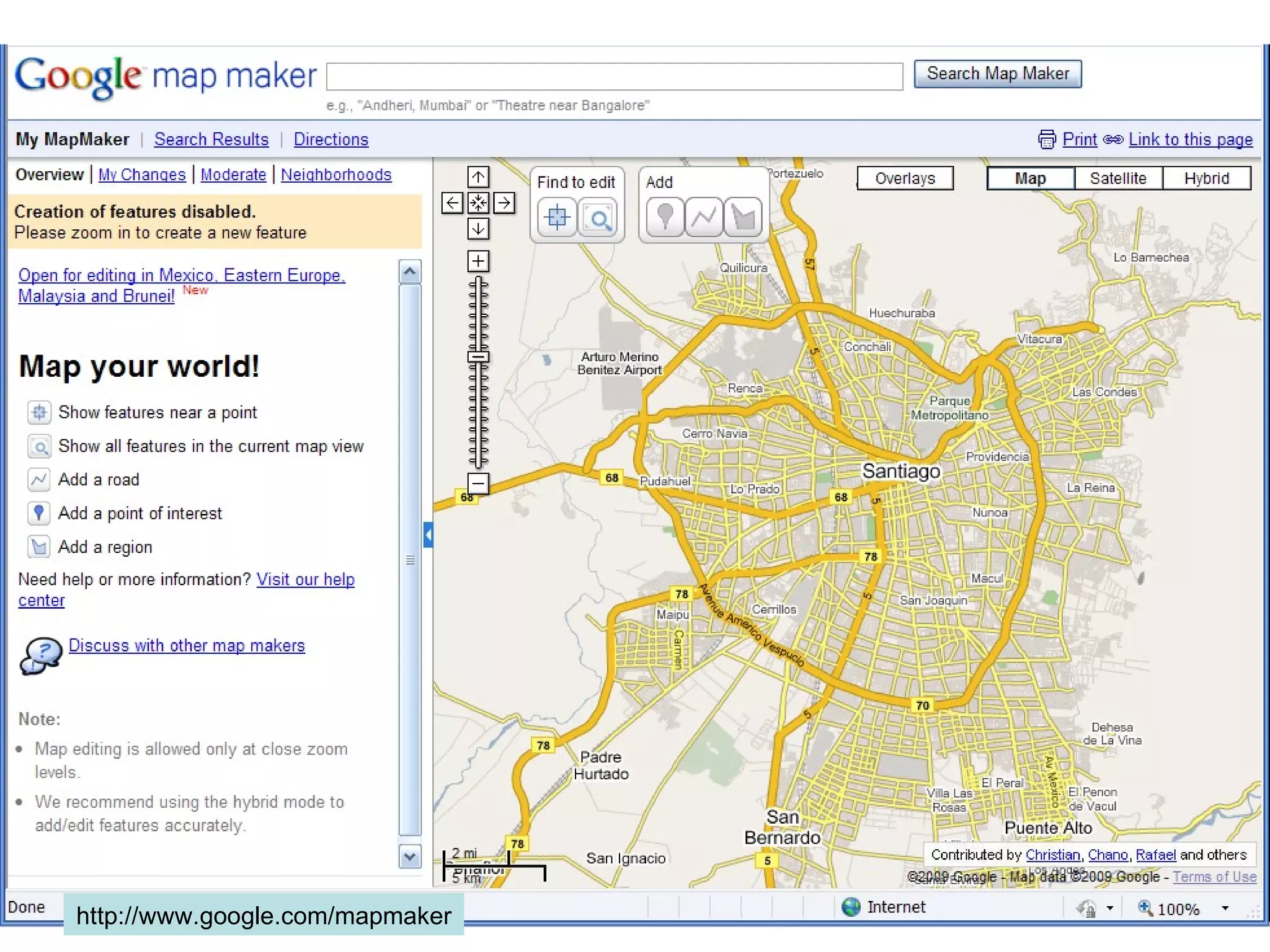Open the Mexico, Eastern Europe editing announcement link
This screenshot has width=1270, height=952.
tap(181, 286)
